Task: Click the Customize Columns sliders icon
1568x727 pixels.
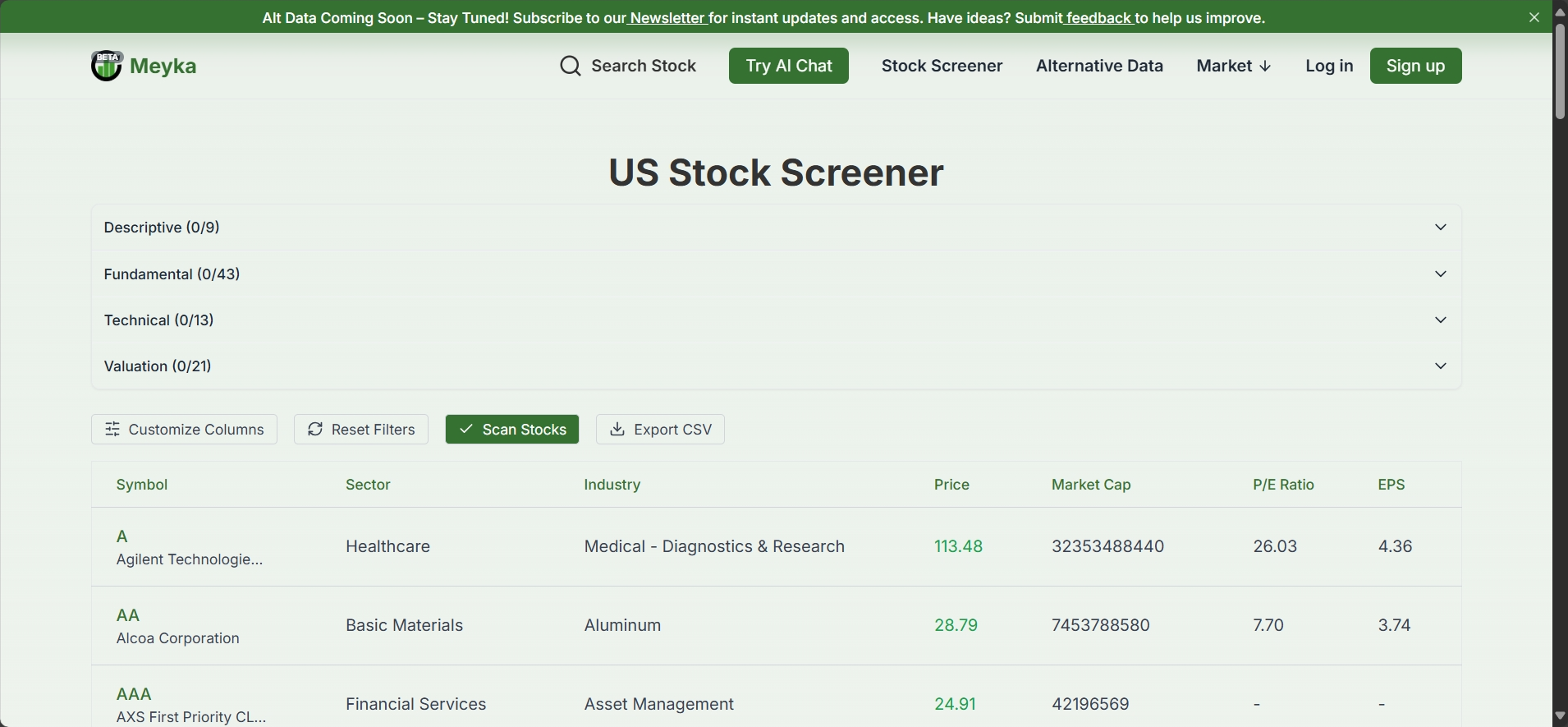Action: click(x=112, y=430)
